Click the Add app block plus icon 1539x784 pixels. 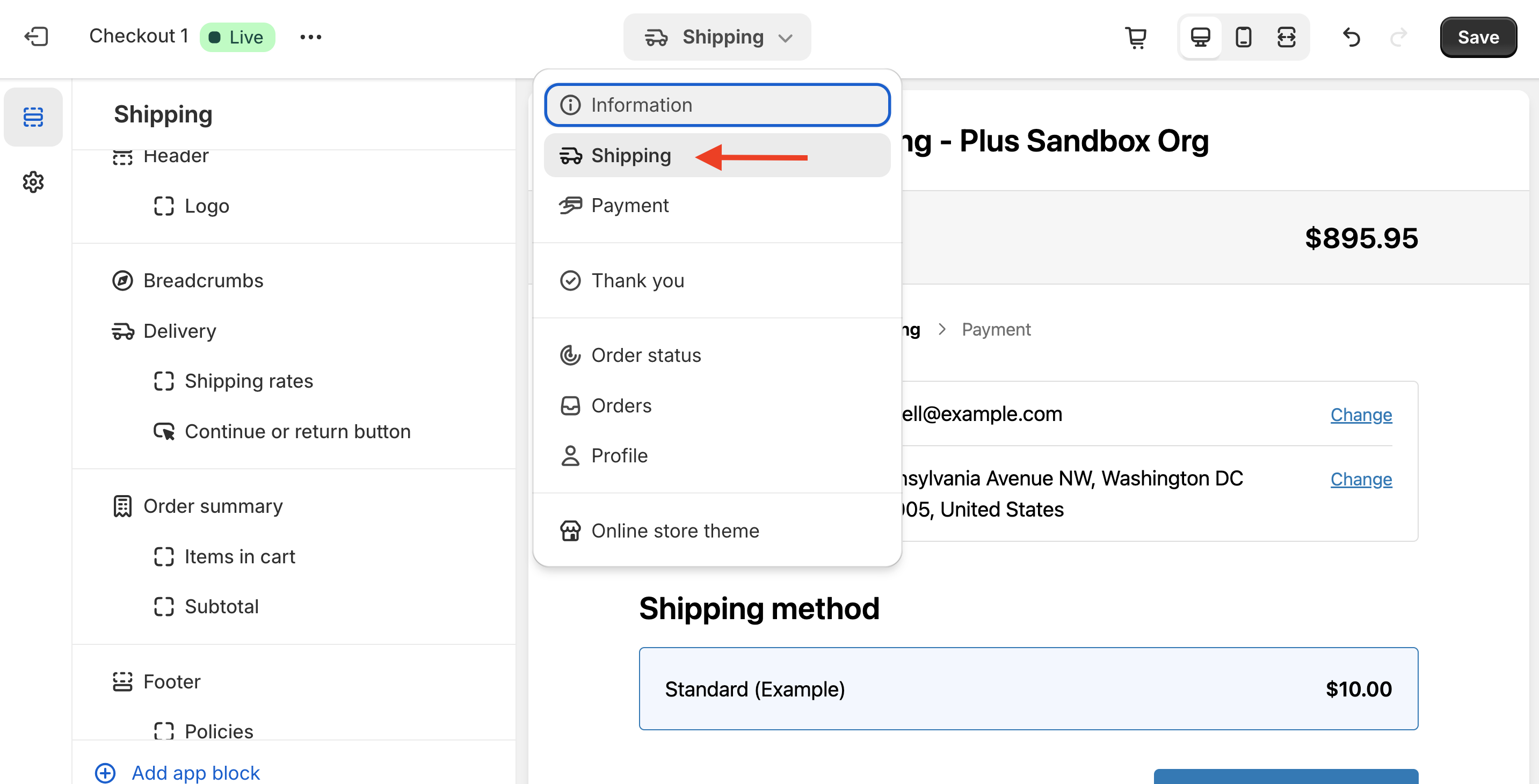pos(105,773)
